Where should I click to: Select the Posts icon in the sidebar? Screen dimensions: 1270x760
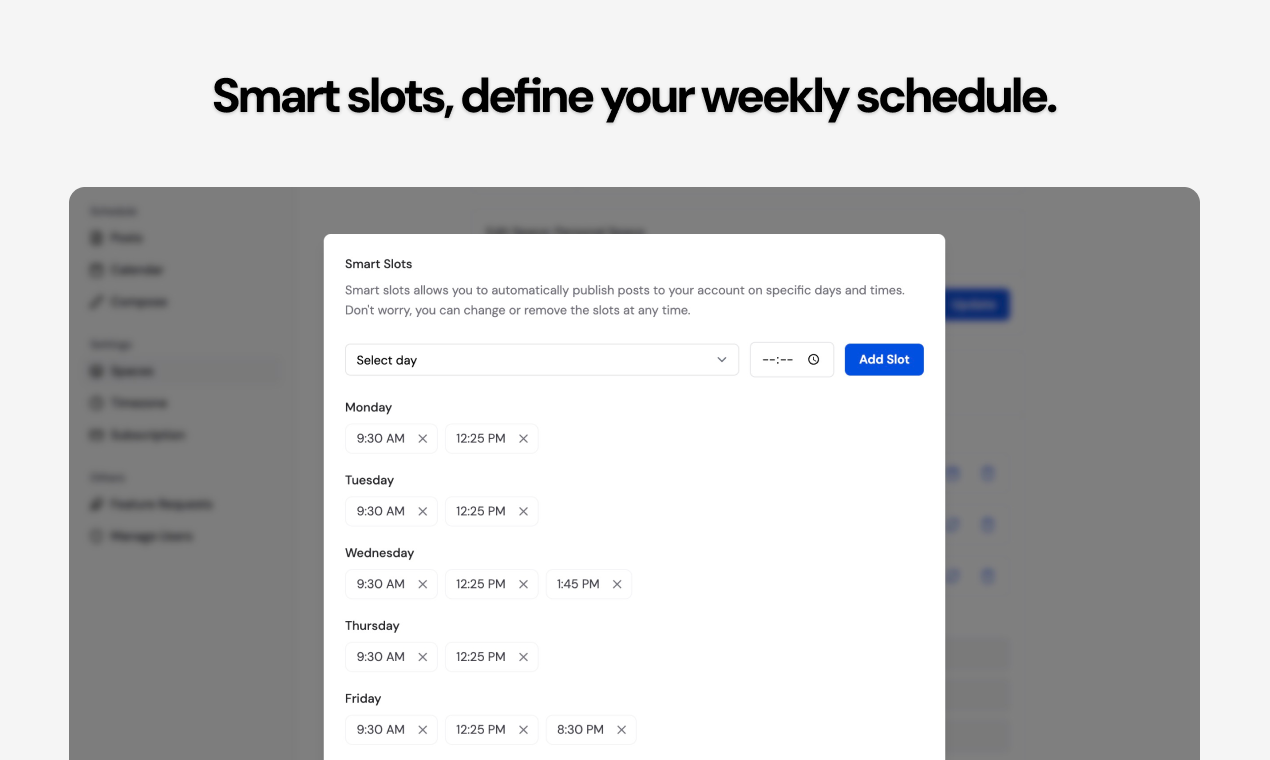[97, 237]
